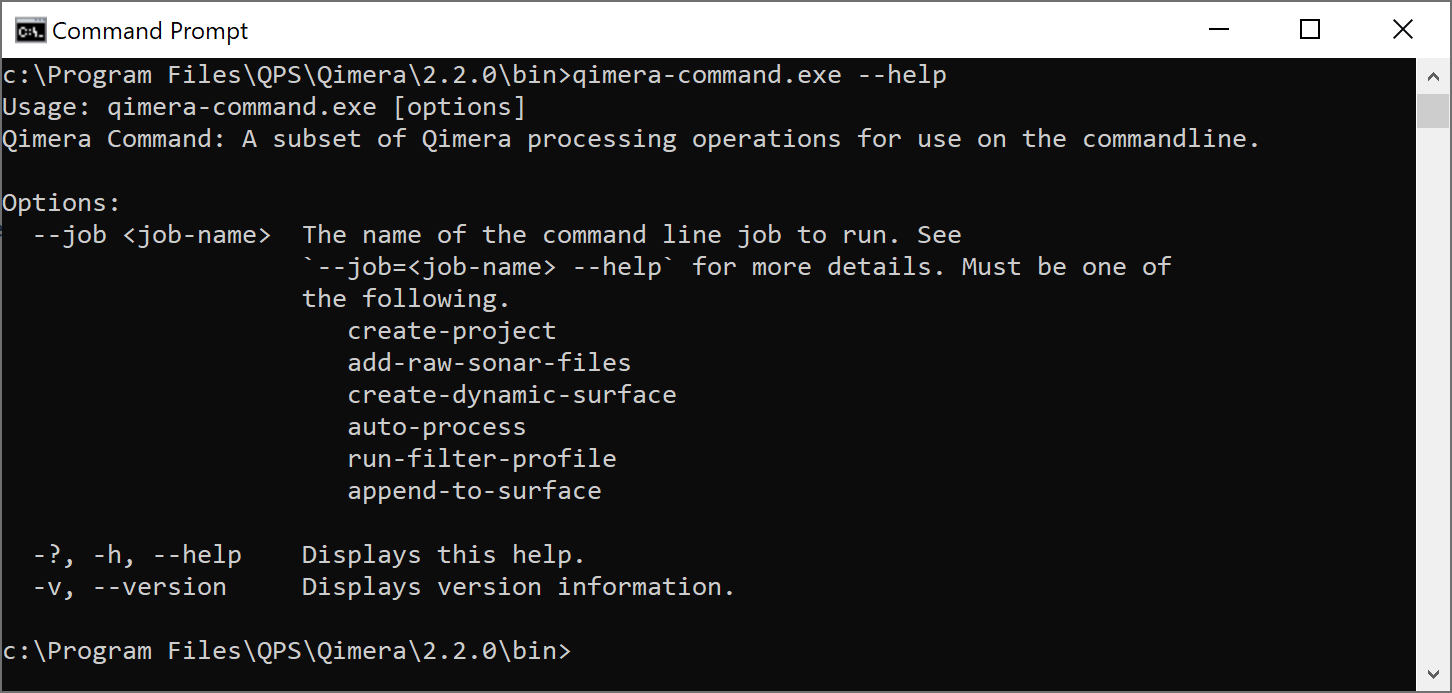Click the scrollbar down arrow

click(x=1432, y=672)
